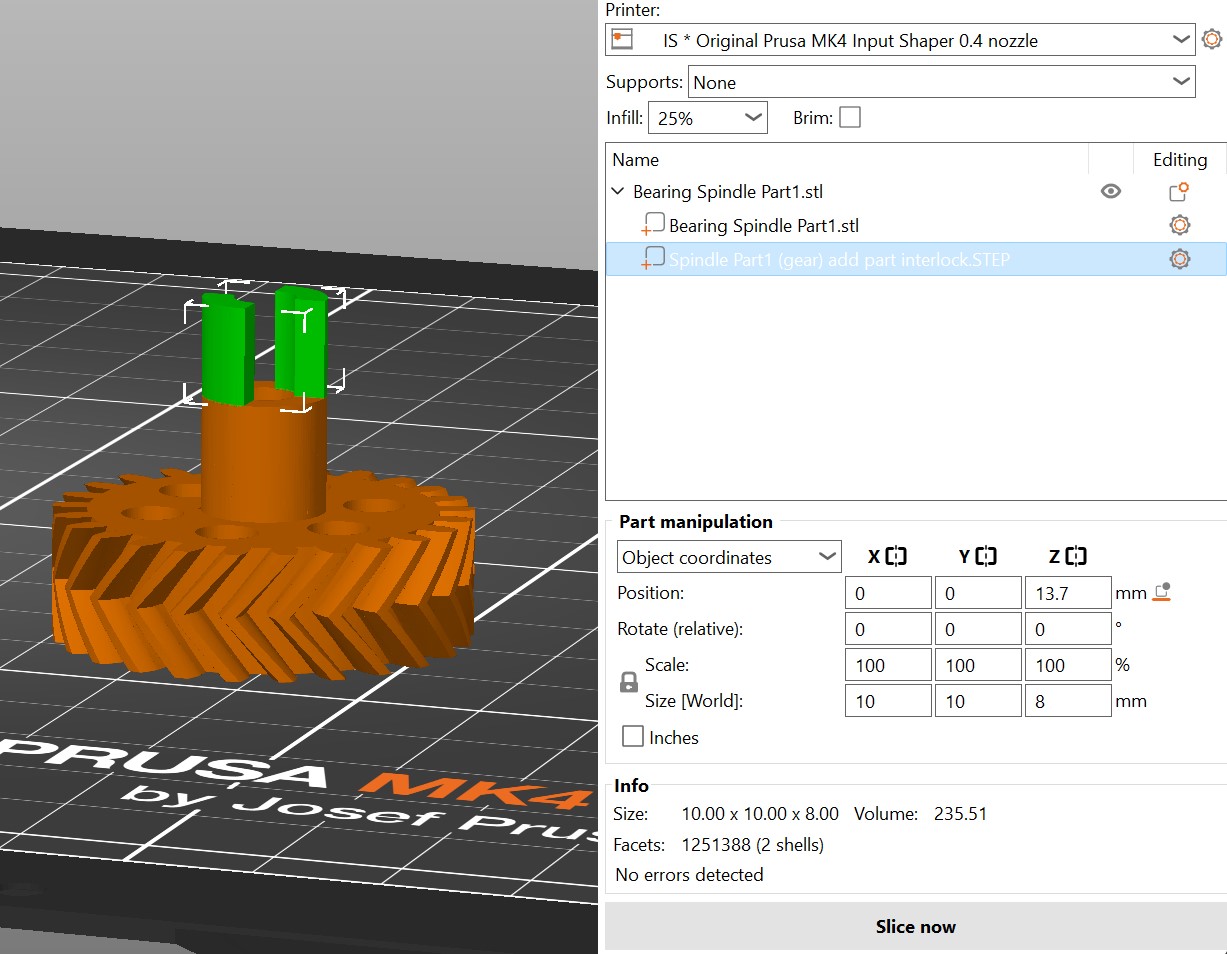Collapse the Bearing Spindle Part1.stl tree item
This screenshot has width=1227, height=954.
pyautogui.click(x=617, y=191)
